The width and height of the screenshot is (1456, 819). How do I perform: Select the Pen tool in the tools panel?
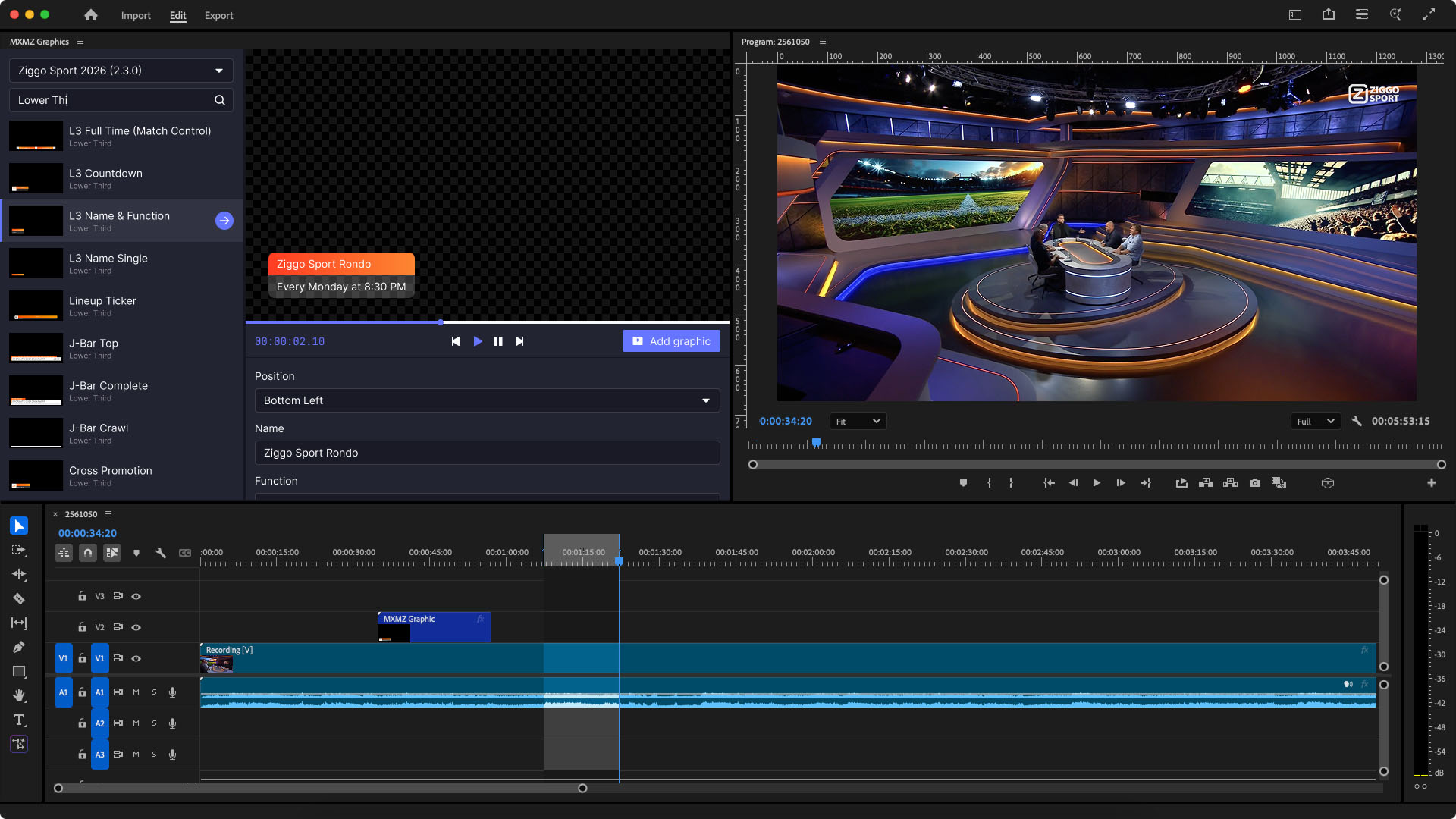(19, 647)
